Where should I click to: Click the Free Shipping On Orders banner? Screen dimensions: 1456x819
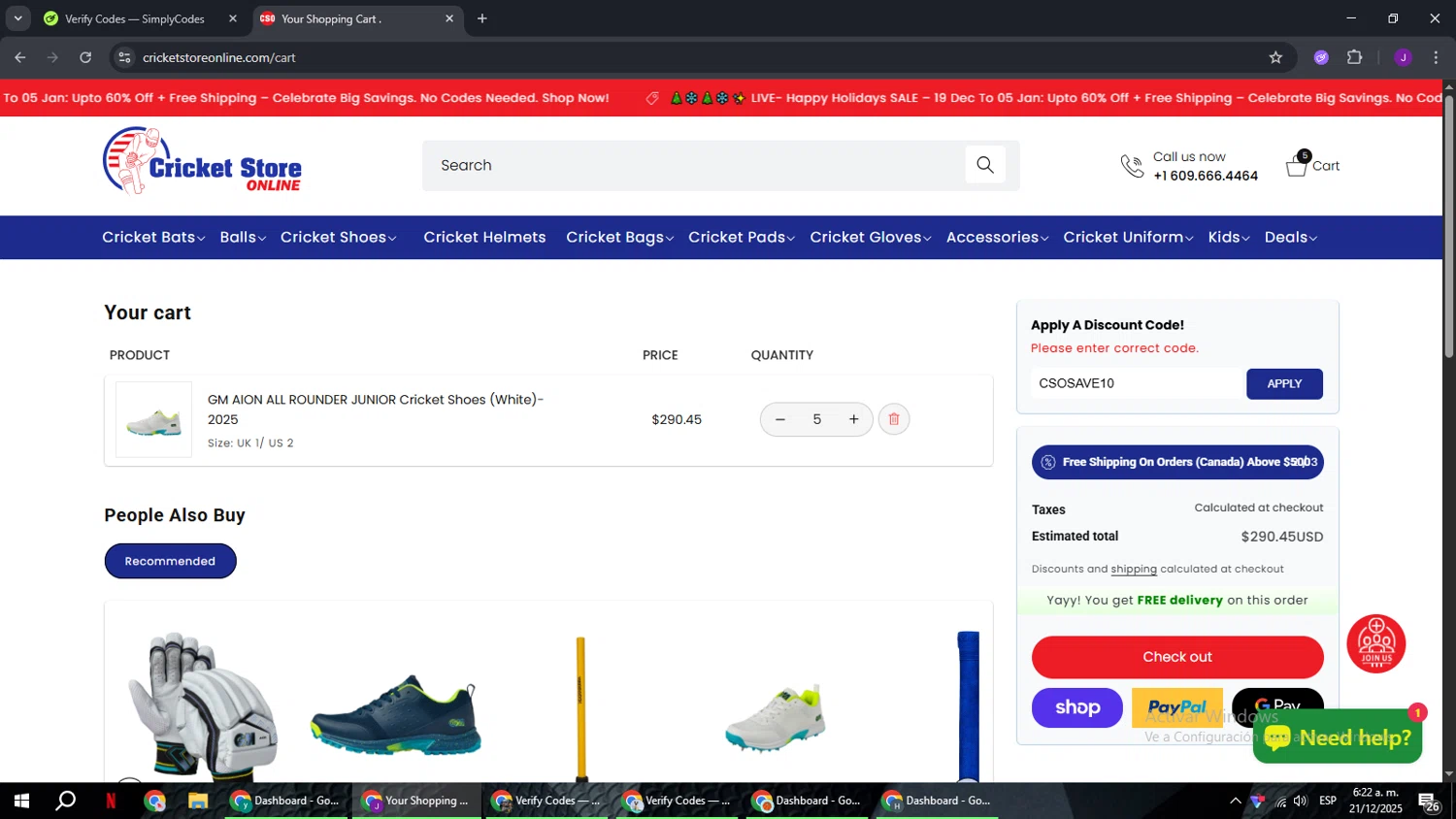pos(1177,462)
